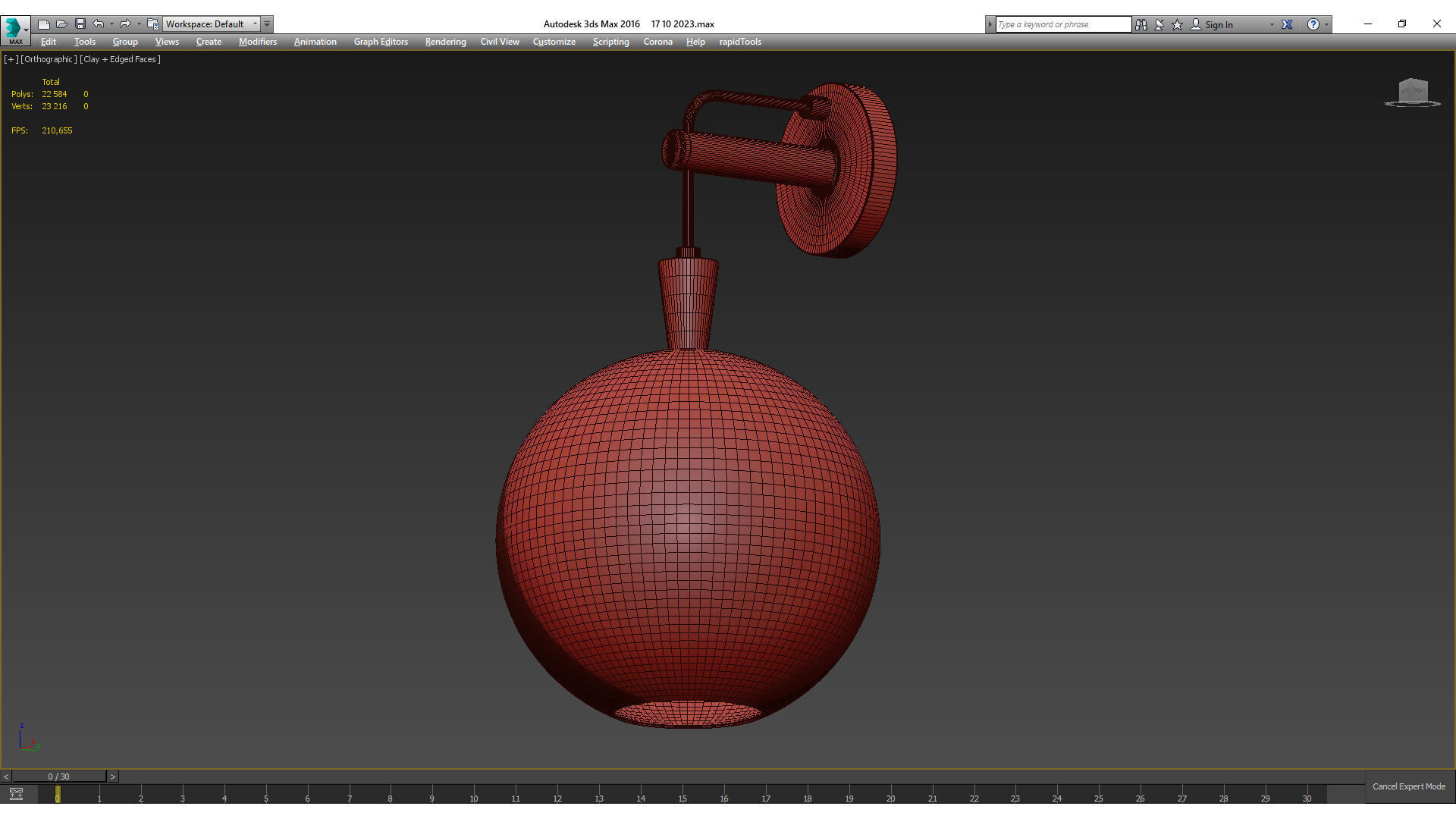This screenshot has height=819, width=1456.
Task: Click frame 5 on the timeline
Action: 265,797
